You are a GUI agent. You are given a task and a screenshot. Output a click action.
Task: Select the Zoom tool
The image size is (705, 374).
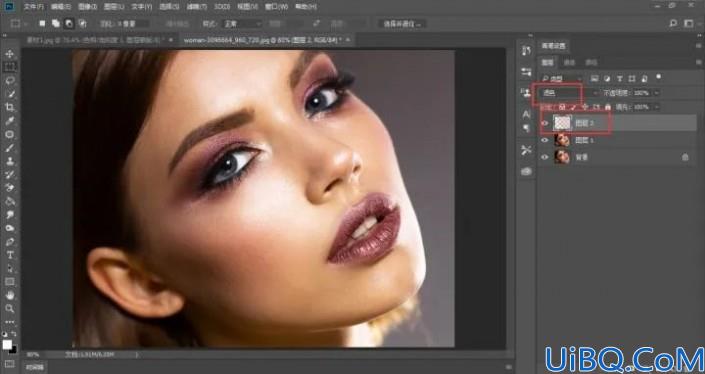coord(9,308)
